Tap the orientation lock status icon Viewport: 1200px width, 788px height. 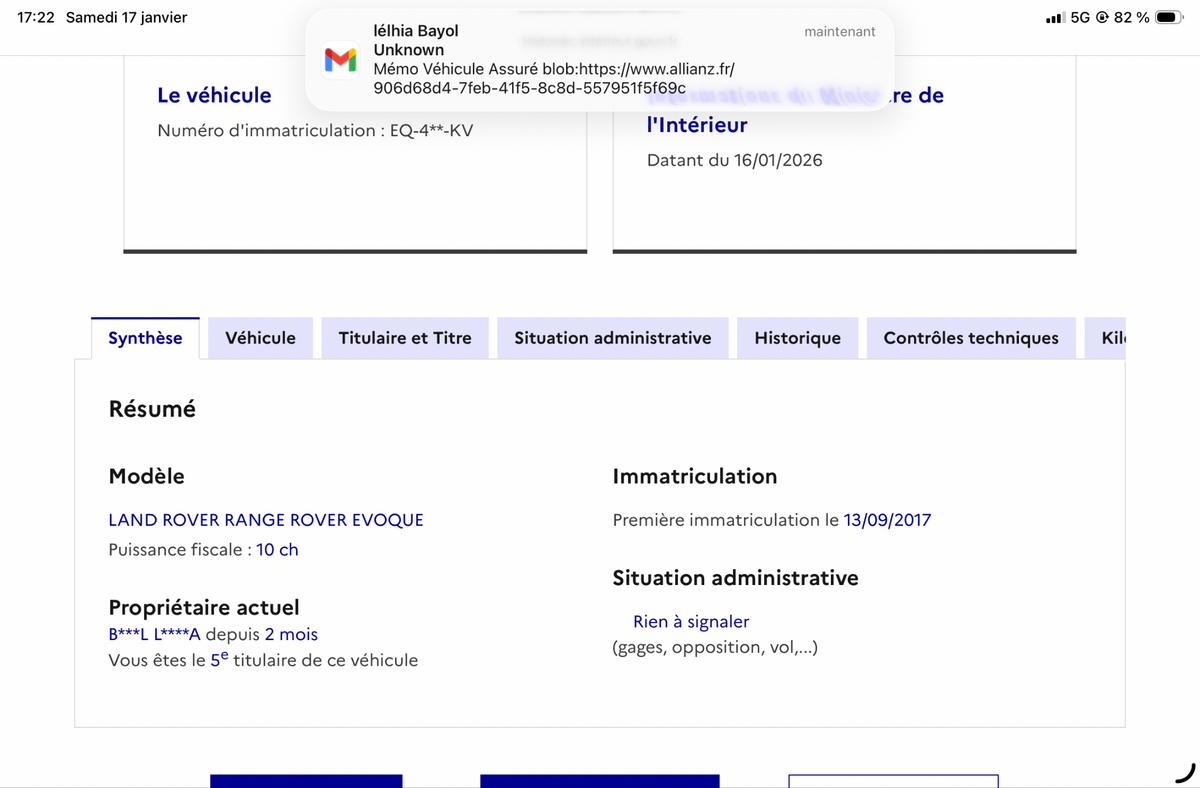tap(1102, 18)
